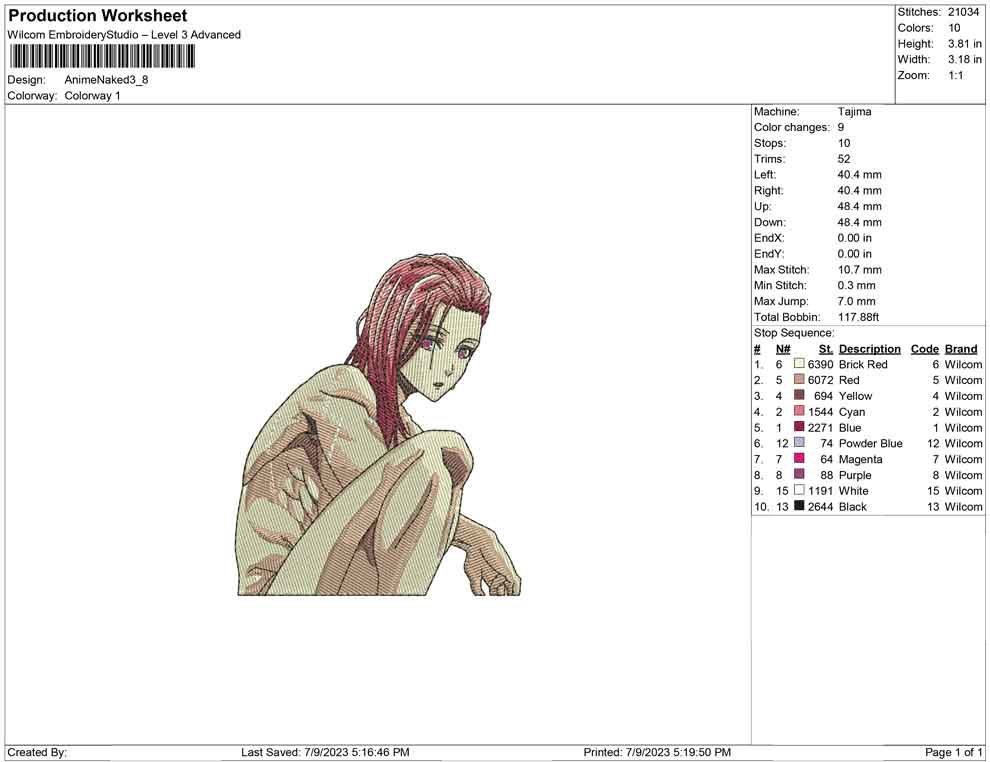The width and height of the screenshot is (990, 762).
Task: Click the stitch count 2644 in Black row
Action: [x=821, y=506]
